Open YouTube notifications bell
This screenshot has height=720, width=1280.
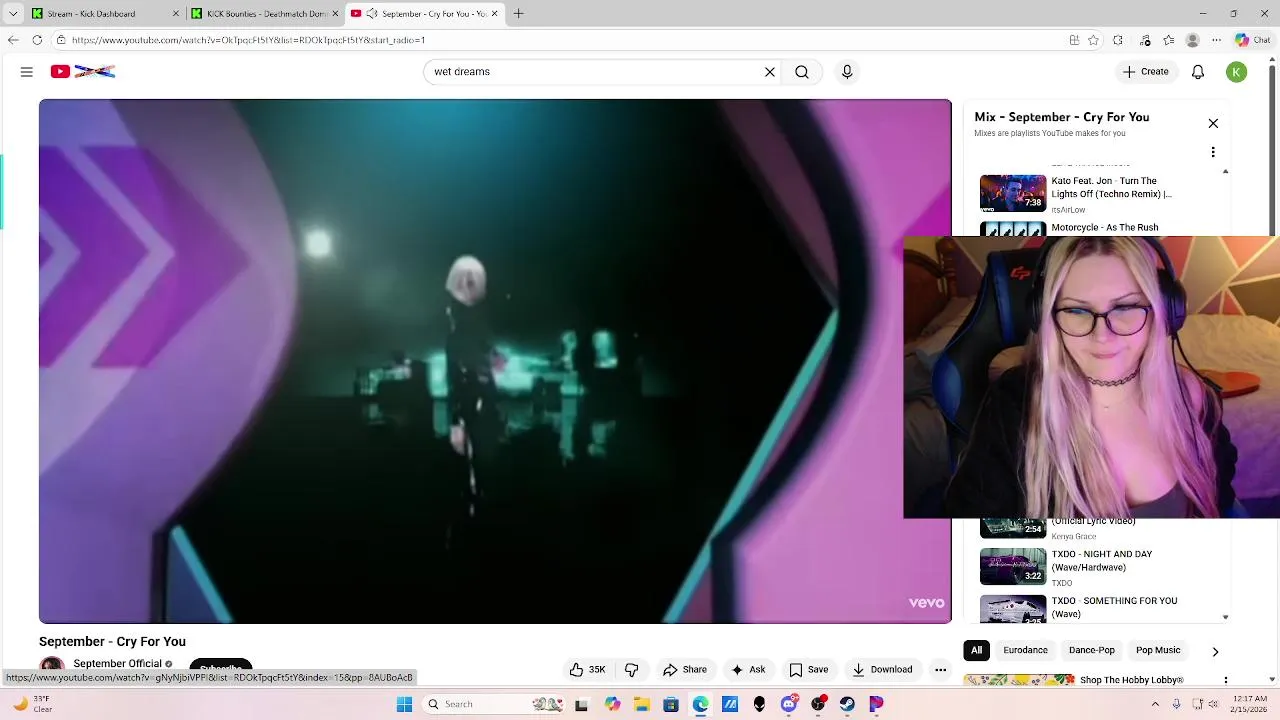pyautogui.click(x=1198, y=72)
